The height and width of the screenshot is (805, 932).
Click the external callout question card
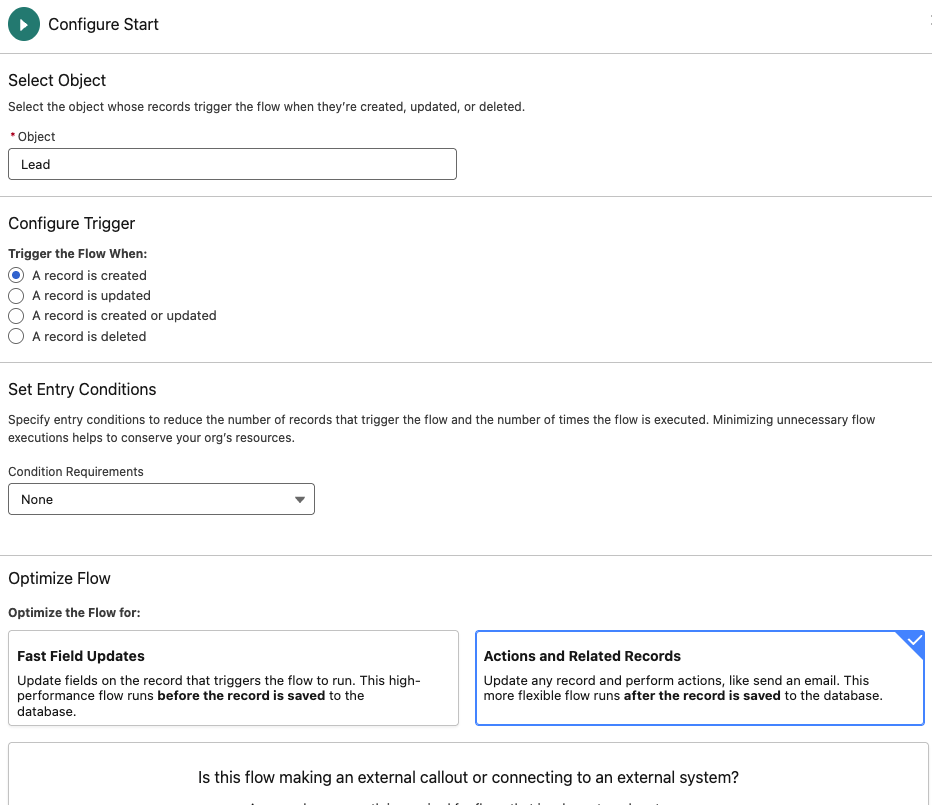tap(468, 776)
